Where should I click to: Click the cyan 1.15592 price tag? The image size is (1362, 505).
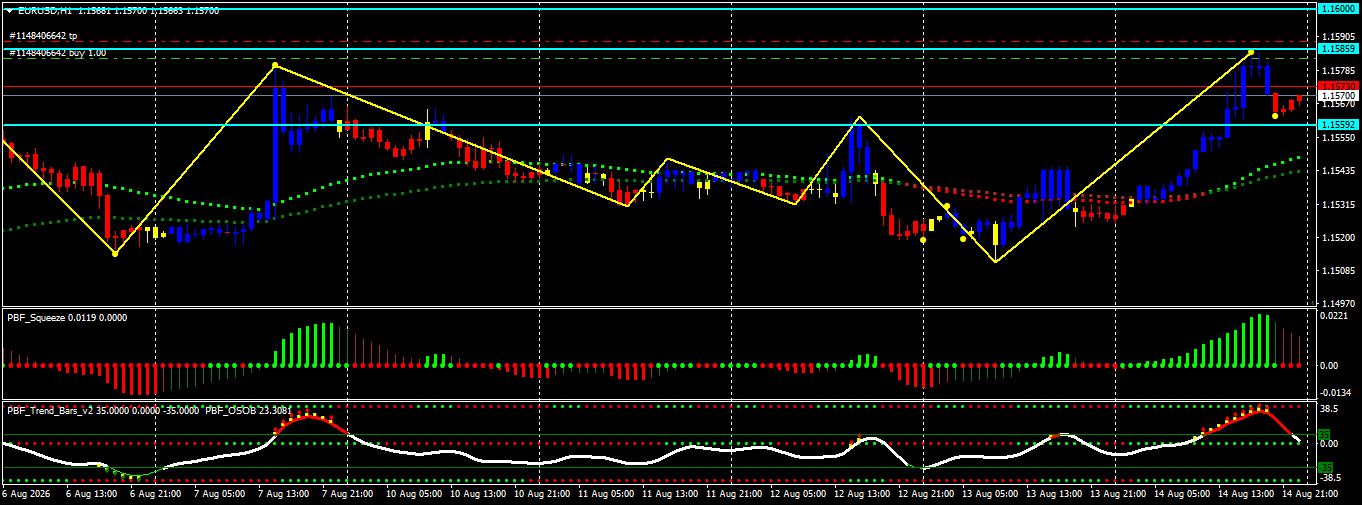(1338, 124)
